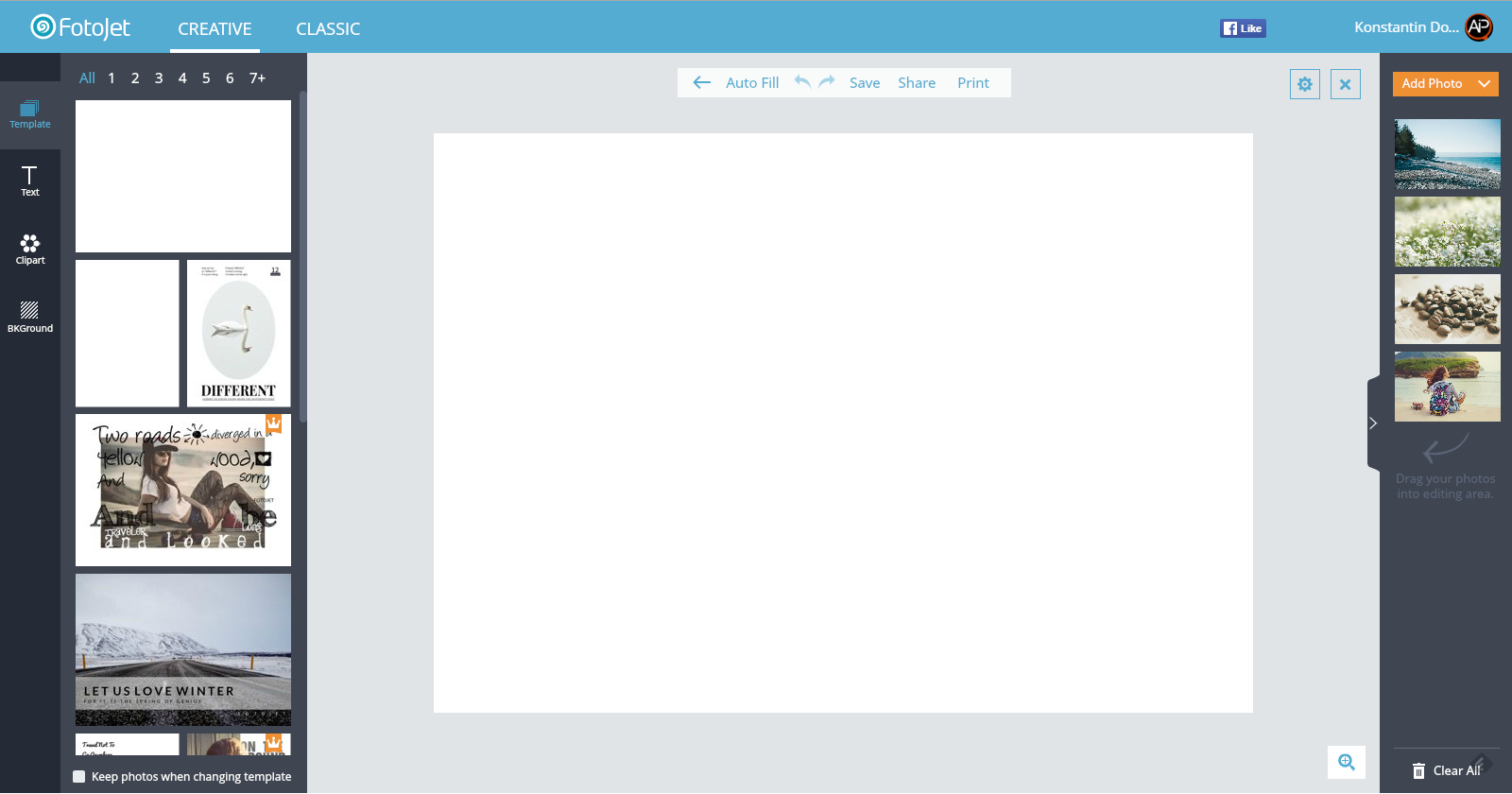Click the back arrow in toolbar
Image resolution: width=1512 pixels, height=794 pixels.
pyautogui.click(x=702, y=83)
